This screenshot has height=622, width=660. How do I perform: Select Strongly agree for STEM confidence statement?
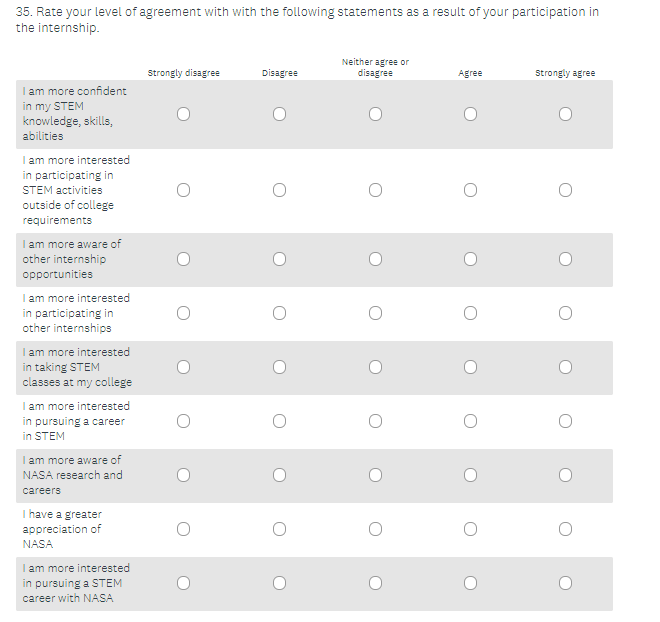pyautogui.click(x=565, y=114)
